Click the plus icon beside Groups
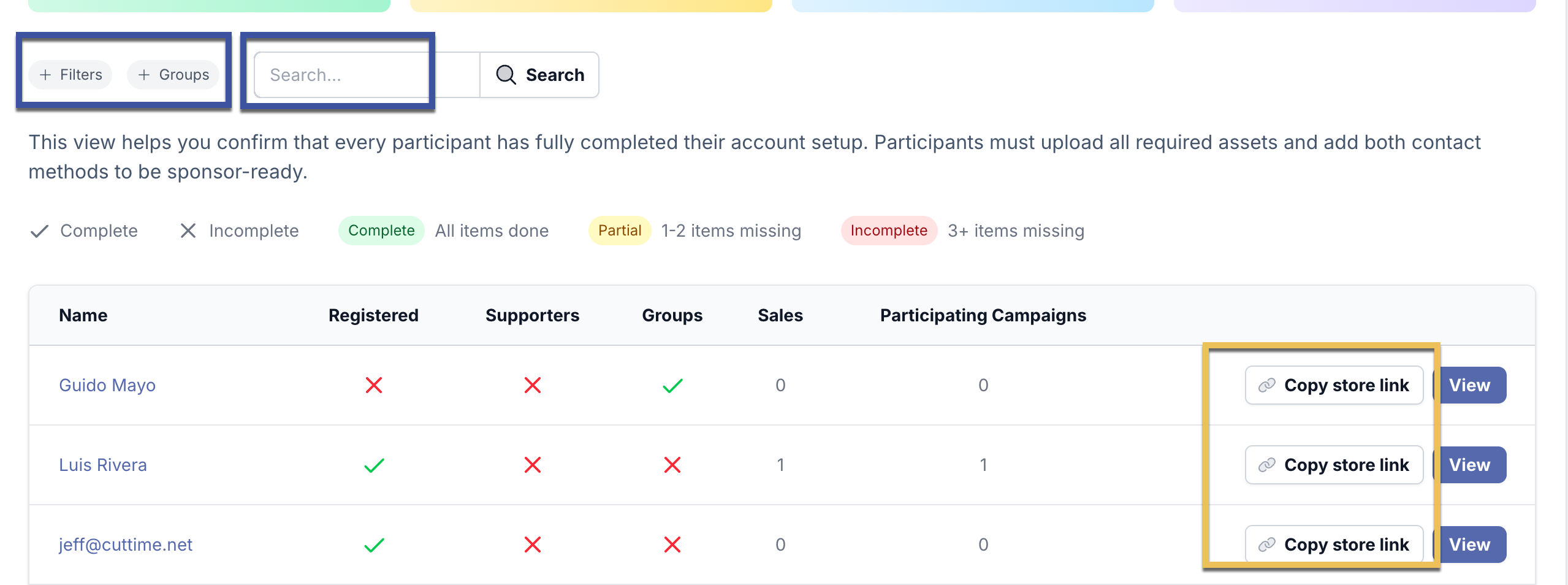 click(144, 75)
